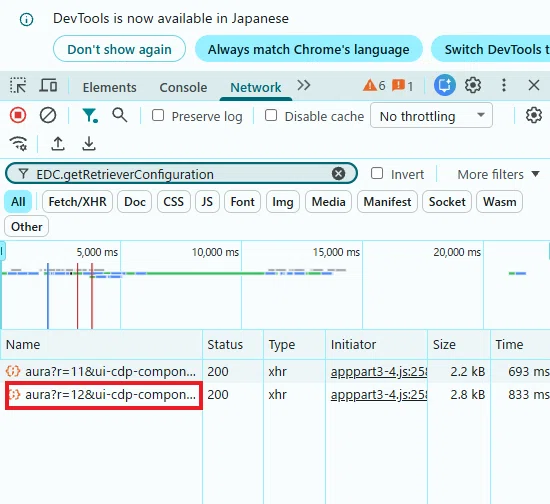Filter requests by JS

tap(207, 202)
